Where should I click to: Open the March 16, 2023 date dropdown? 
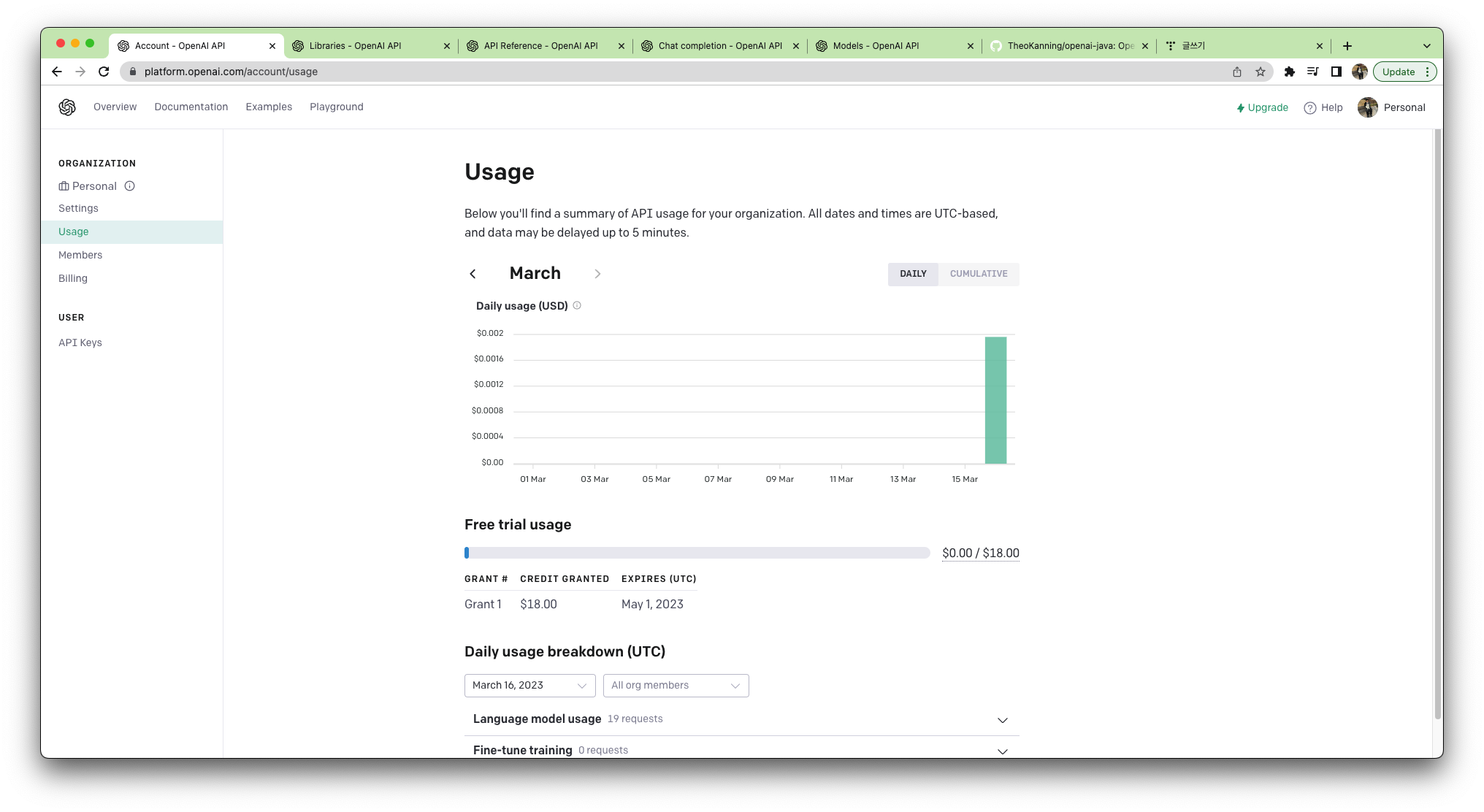coord(529,686)
